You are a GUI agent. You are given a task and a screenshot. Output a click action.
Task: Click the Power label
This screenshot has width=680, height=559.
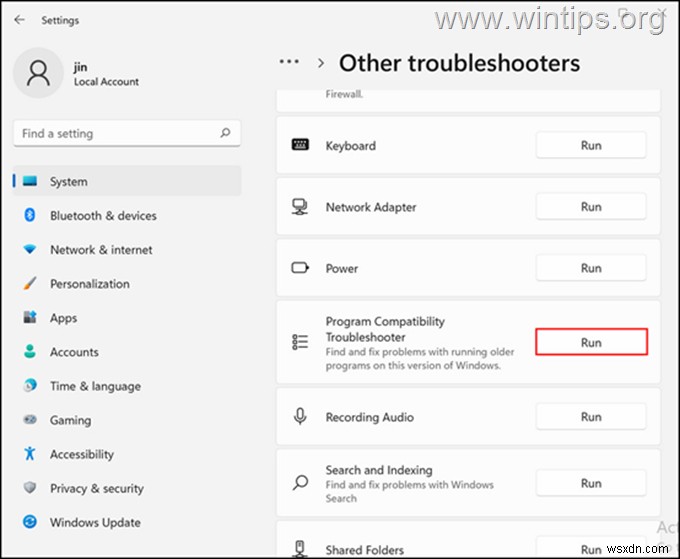(x=342, y=268)
